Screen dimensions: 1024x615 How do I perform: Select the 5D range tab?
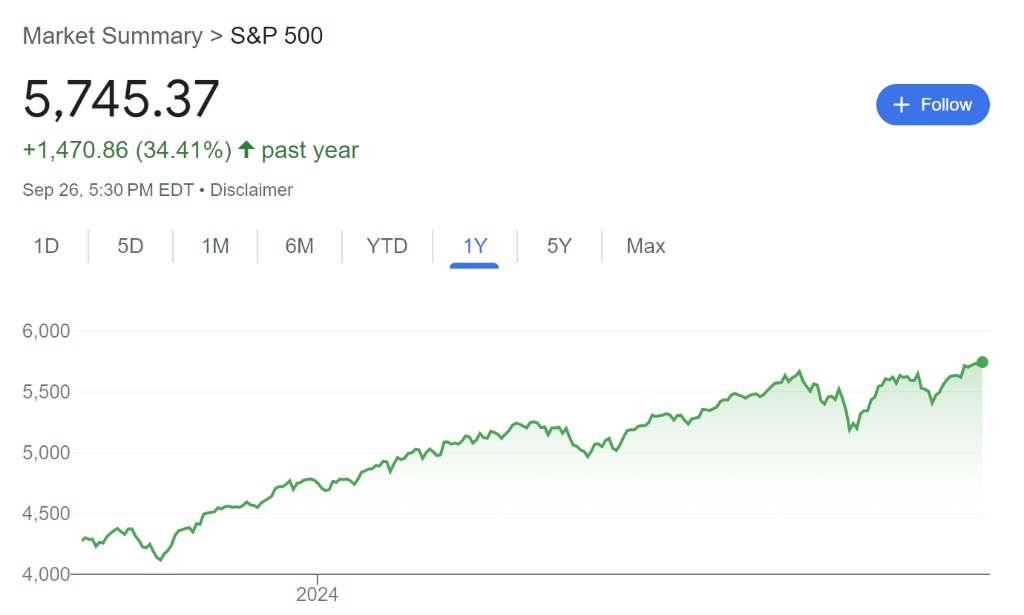point(131,246)
